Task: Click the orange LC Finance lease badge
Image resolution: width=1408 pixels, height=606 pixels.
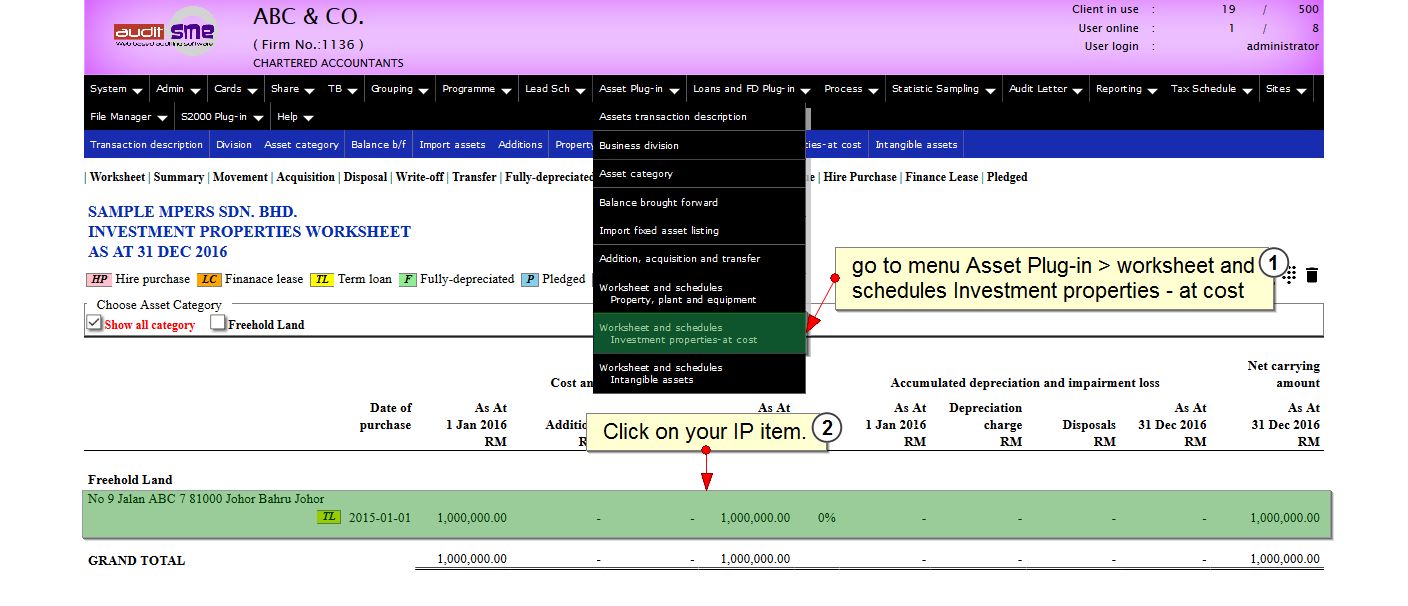Action: 208,280
